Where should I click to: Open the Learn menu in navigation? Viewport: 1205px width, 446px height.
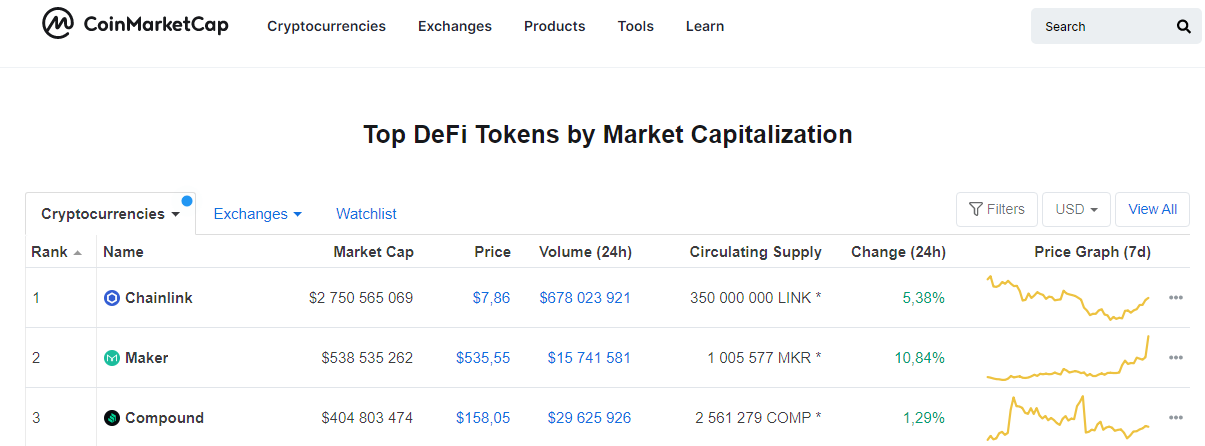704,27
